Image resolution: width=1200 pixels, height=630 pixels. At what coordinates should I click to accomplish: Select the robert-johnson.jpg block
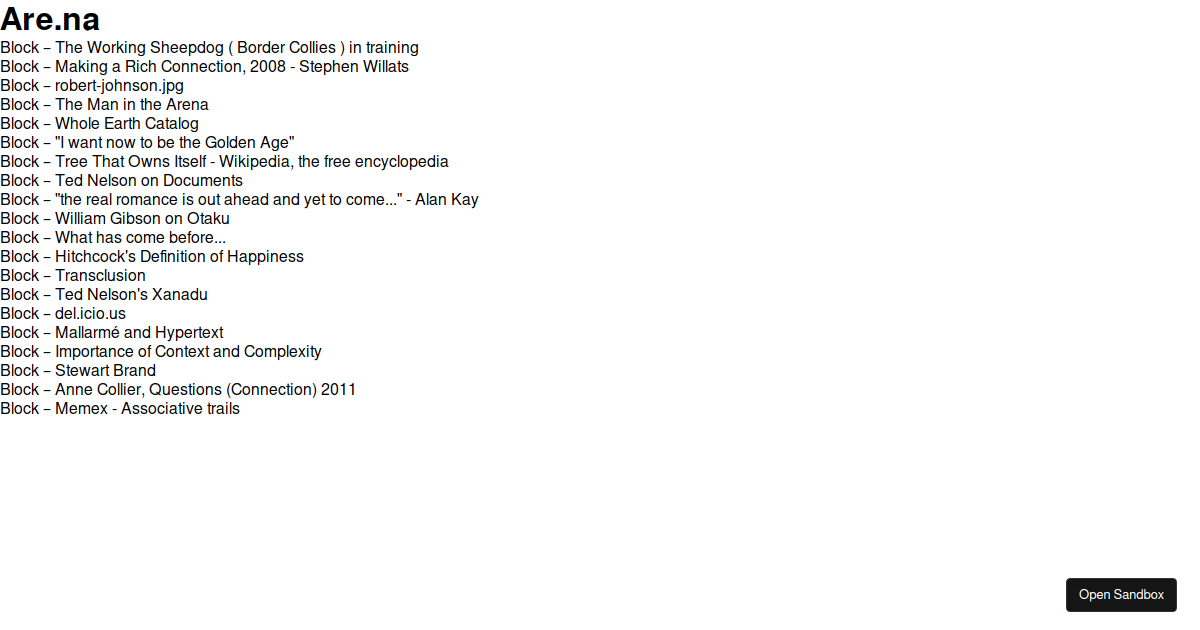92,85
